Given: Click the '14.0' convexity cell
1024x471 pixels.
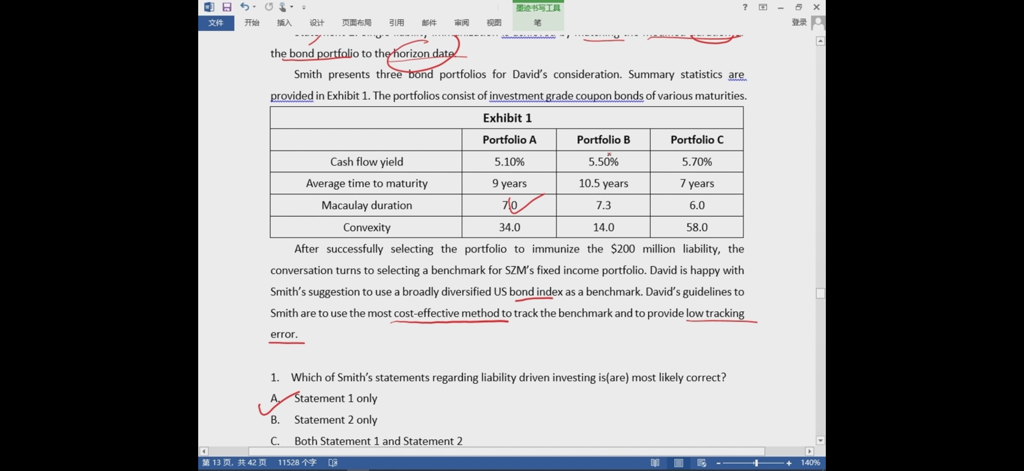Looking at the screenshot, I should [x=603, y=227].
